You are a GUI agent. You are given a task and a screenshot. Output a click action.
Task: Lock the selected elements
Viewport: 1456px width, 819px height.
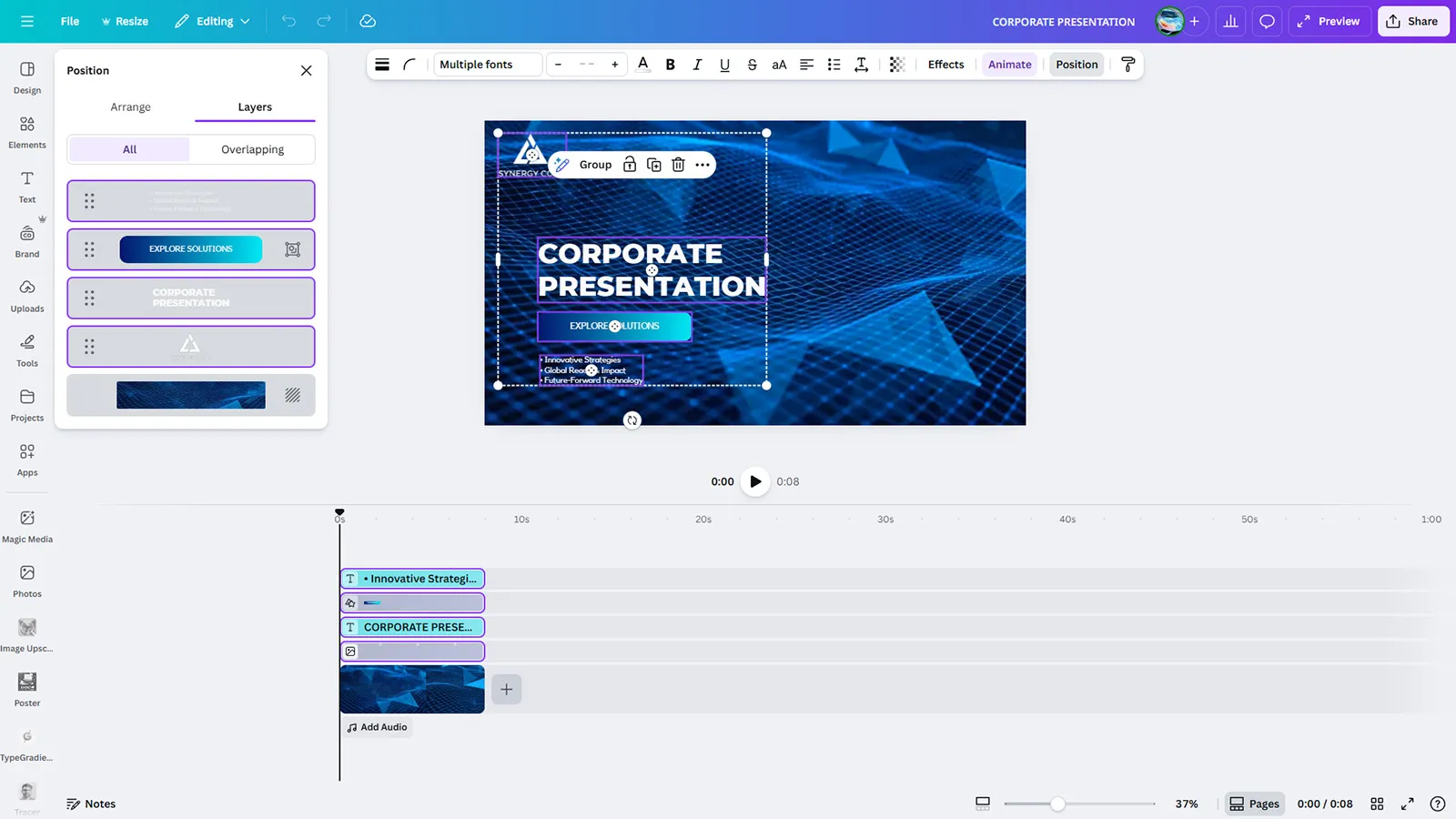(x=630, y=165)
